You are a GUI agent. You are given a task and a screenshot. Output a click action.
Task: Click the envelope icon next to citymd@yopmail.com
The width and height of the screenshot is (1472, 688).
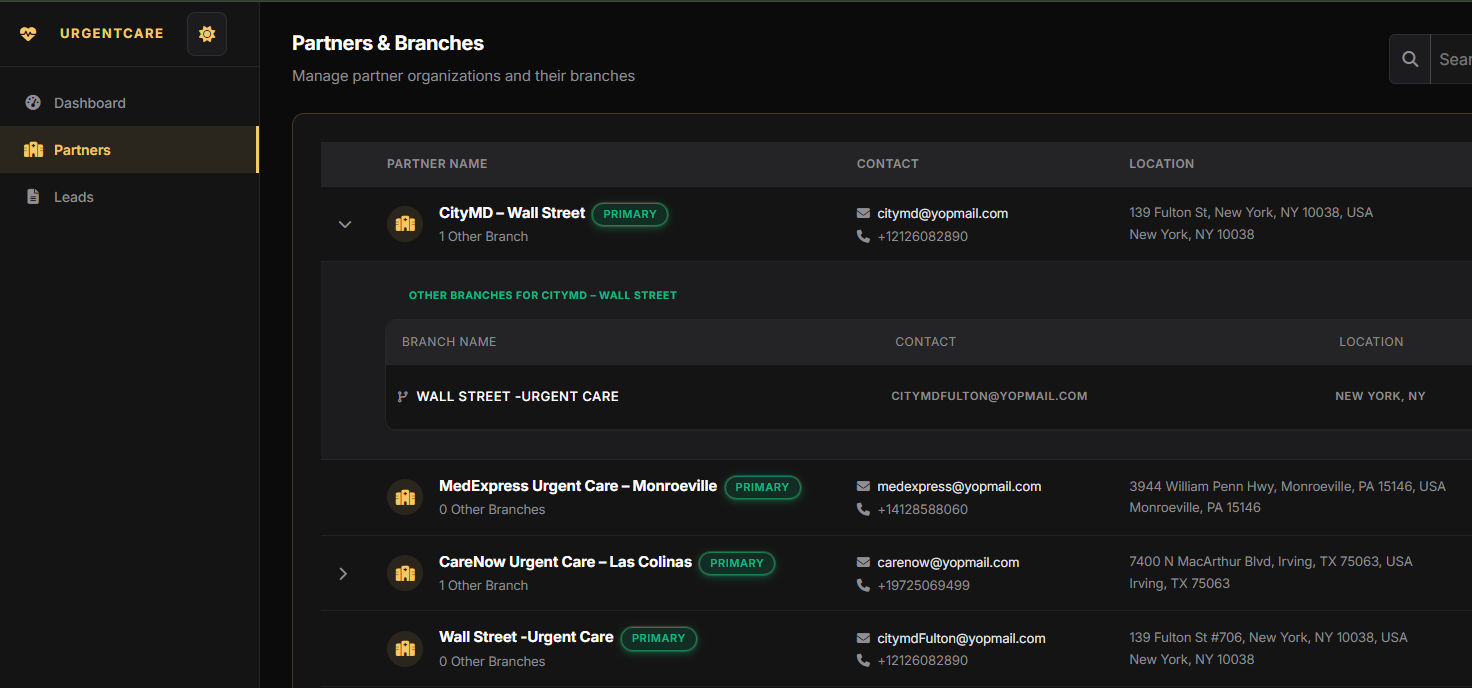[863, 213]
